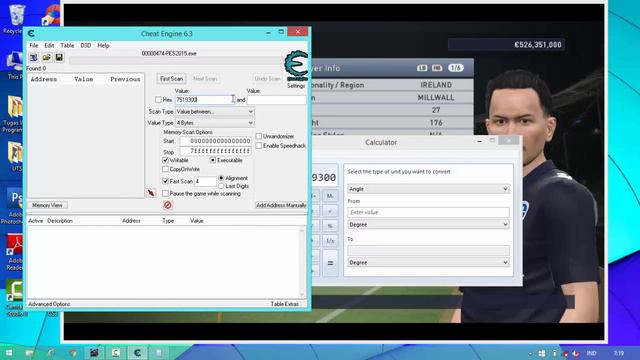Click the video clapperboard taskbar icon
This screenshot has width=640, height=360.
point(94,353)
